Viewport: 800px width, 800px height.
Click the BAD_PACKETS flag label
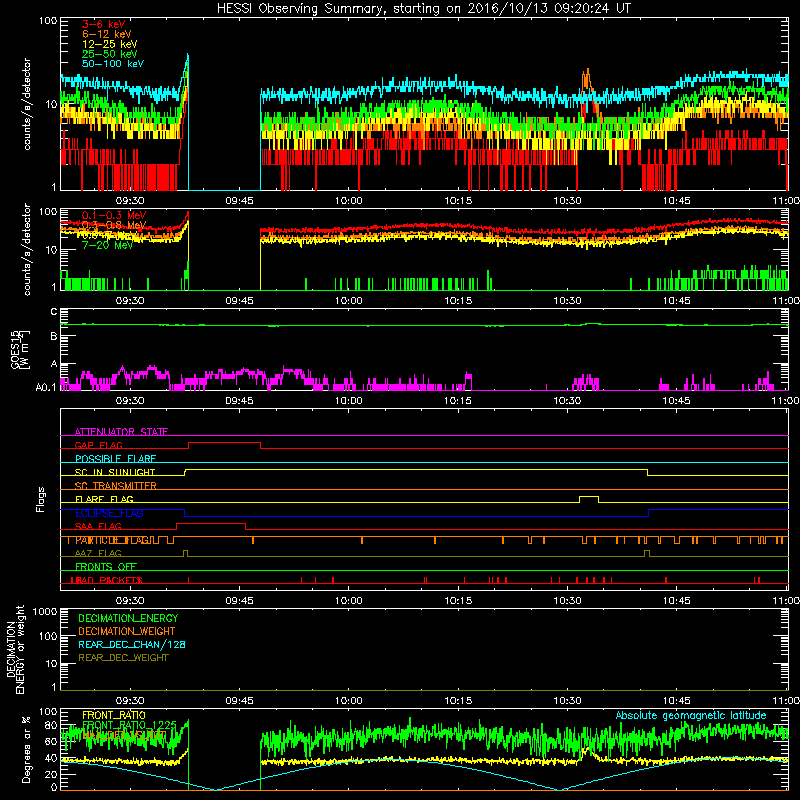[106, 580]
